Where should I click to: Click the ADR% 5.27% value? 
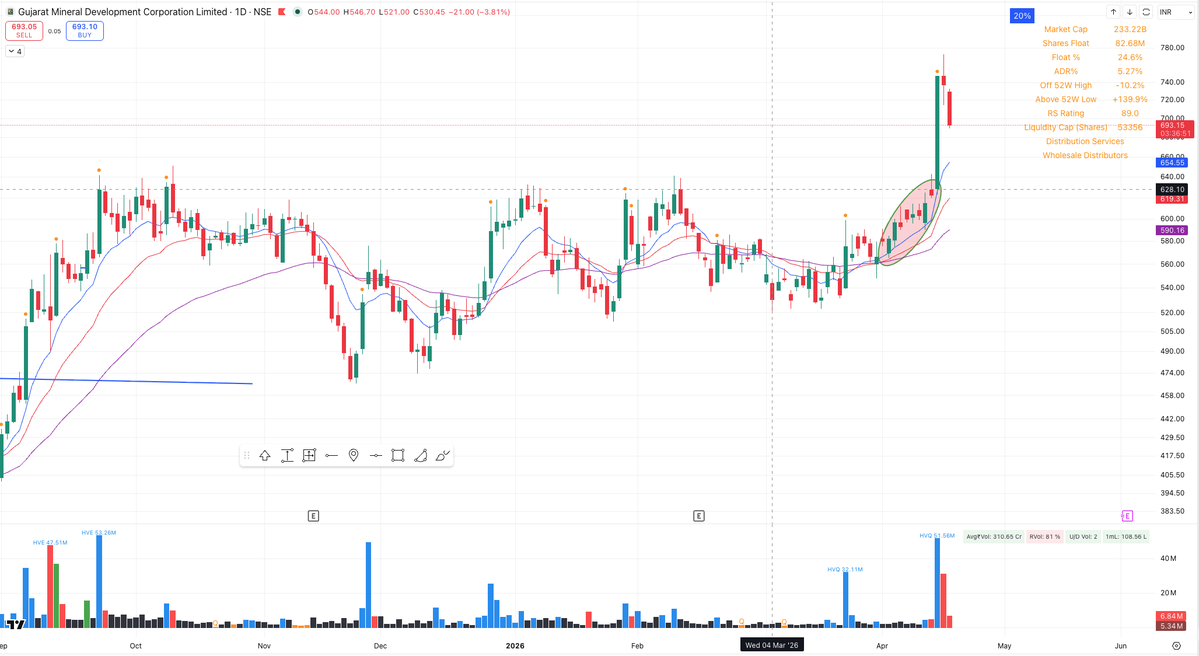click(x=1129, y=71)
